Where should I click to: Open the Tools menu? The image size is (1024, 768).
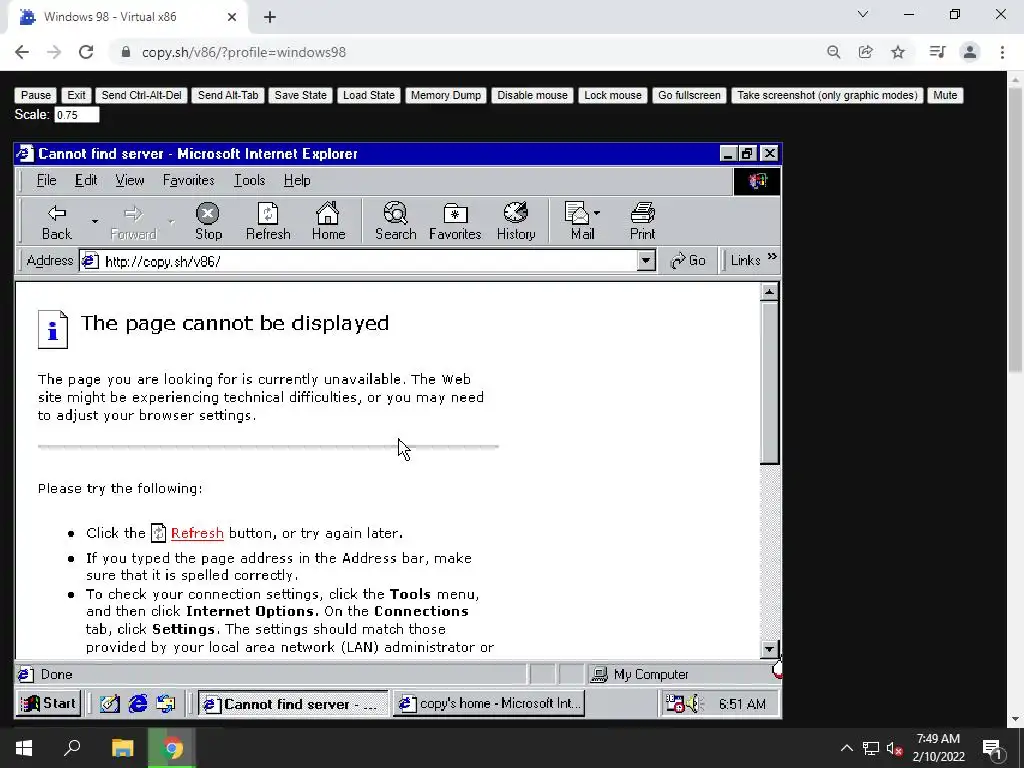pos(249,180)
